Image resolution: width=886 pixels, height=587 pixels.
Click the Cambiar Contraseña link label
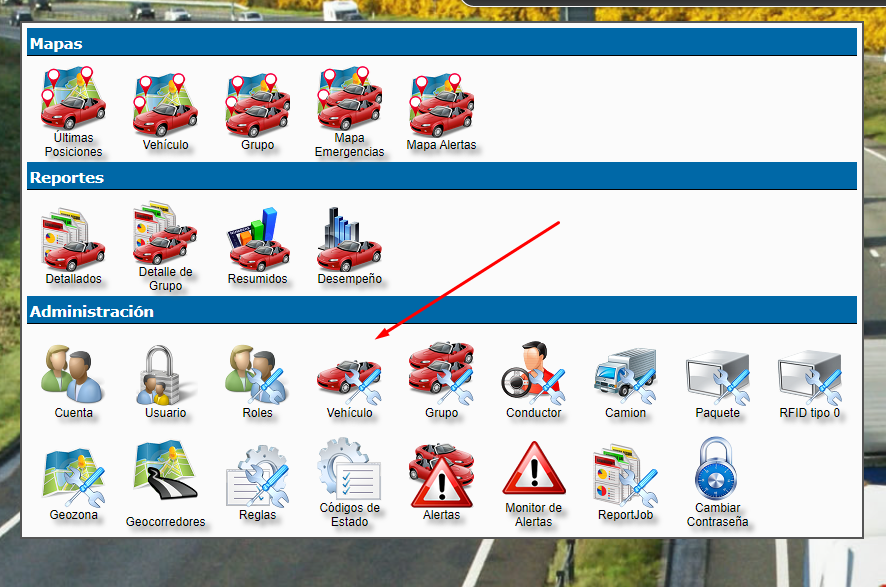717,514
